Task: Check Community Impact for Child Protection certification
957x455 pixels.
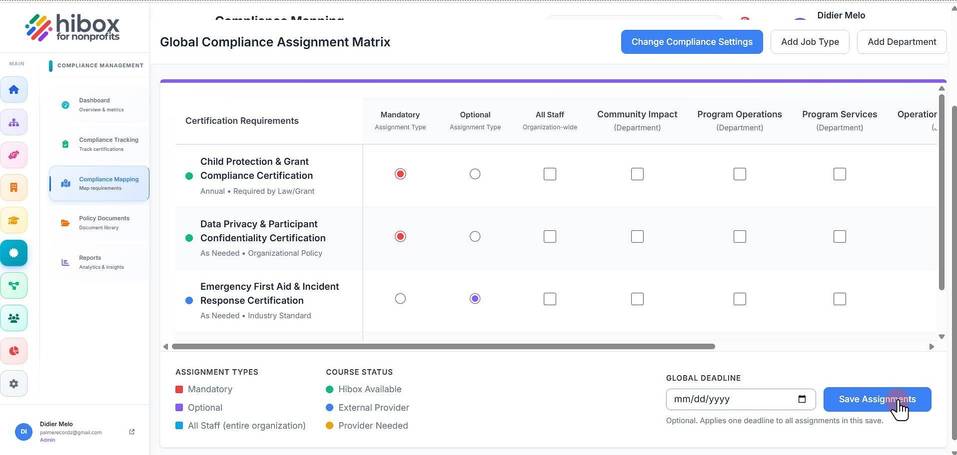Action: 637,174
